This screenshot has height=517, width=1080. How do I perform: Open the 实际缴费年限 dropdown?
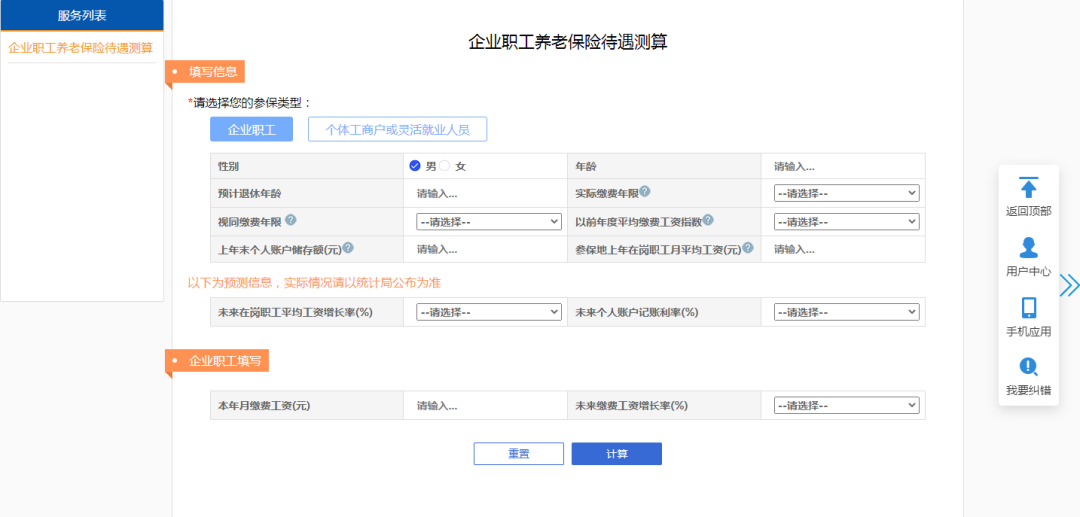(x=846, y=194)
